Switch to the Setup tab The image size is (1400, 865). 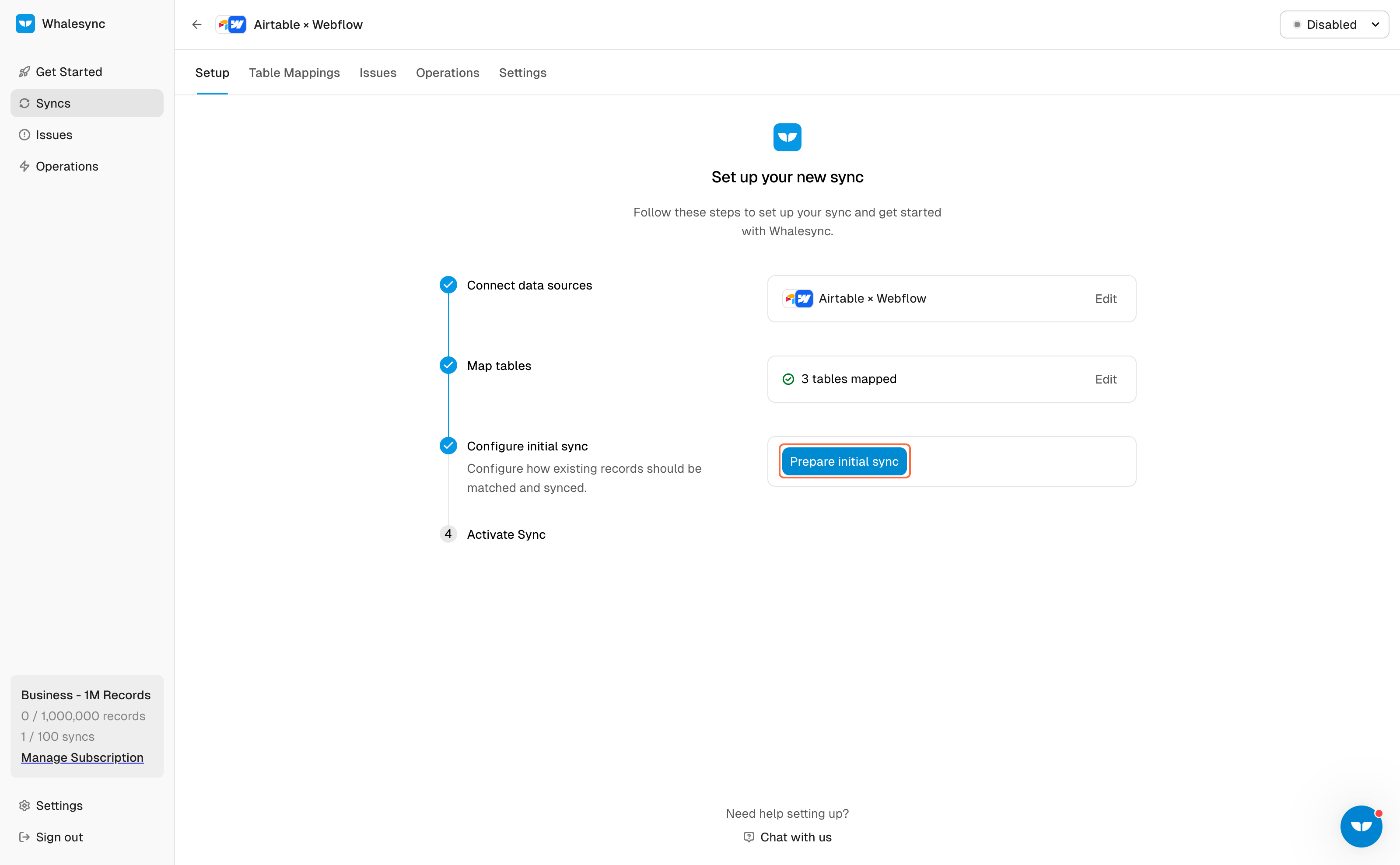212,73
